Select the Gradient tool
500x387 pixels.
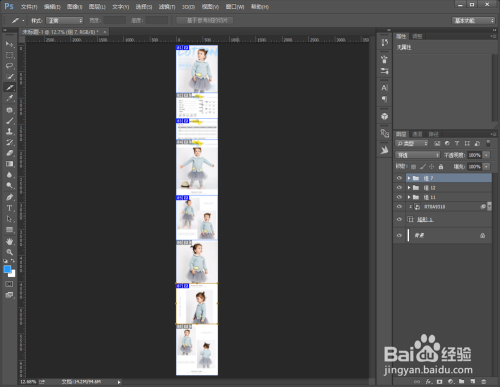point(9,164)
